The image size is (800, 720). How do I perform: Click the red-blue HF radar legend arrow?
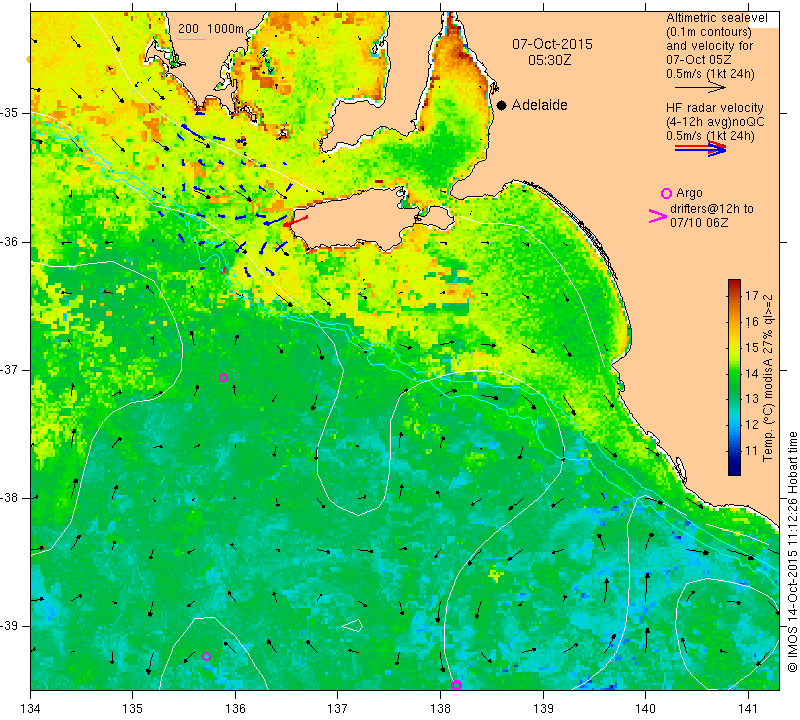point(700,148)
